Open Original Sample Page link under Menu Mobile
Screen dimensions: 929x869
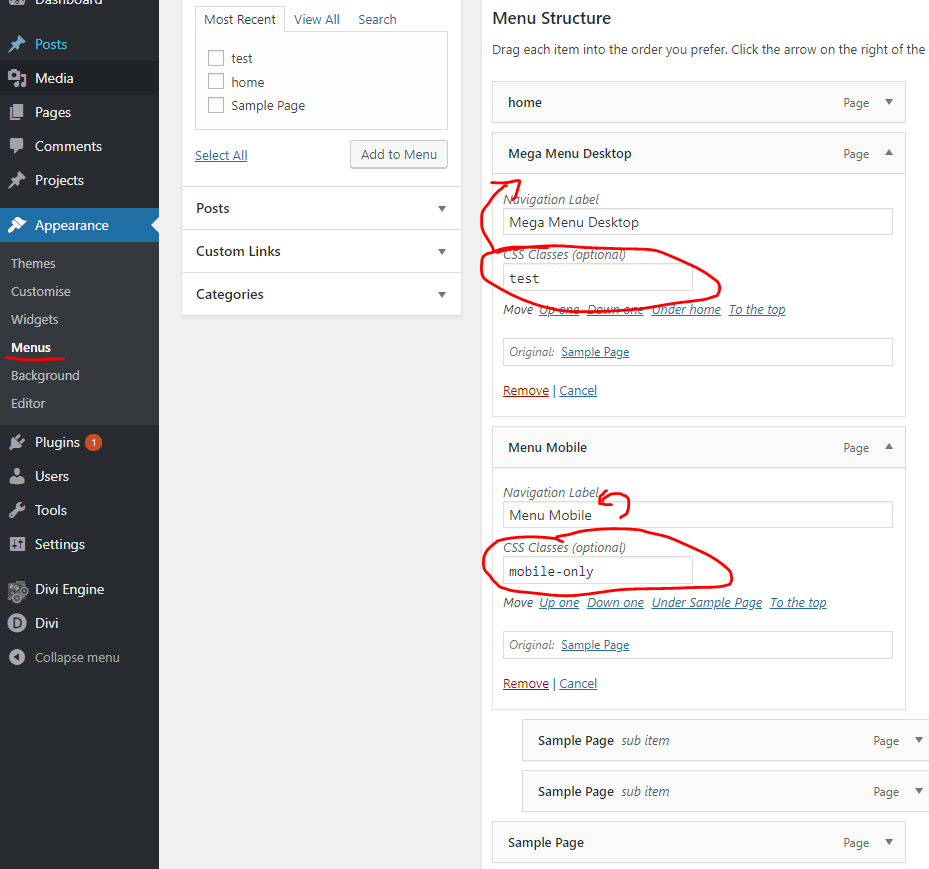tap(595, 645)
